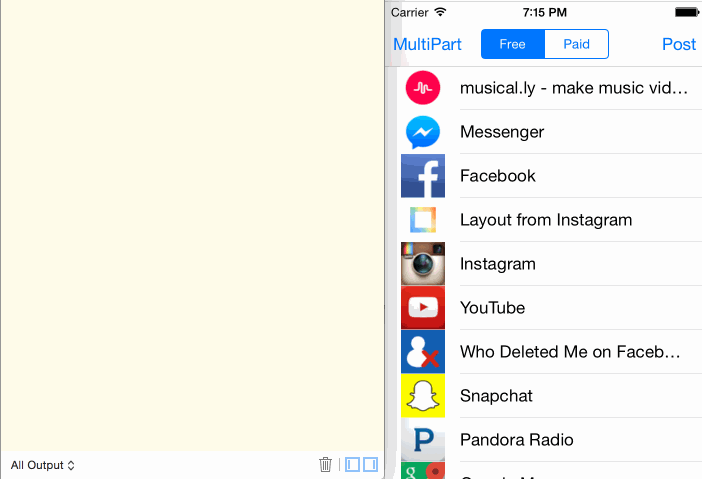Tap the Layout from Instagram icon
Screen dimensions: 702x479
(x=423, y=220)
